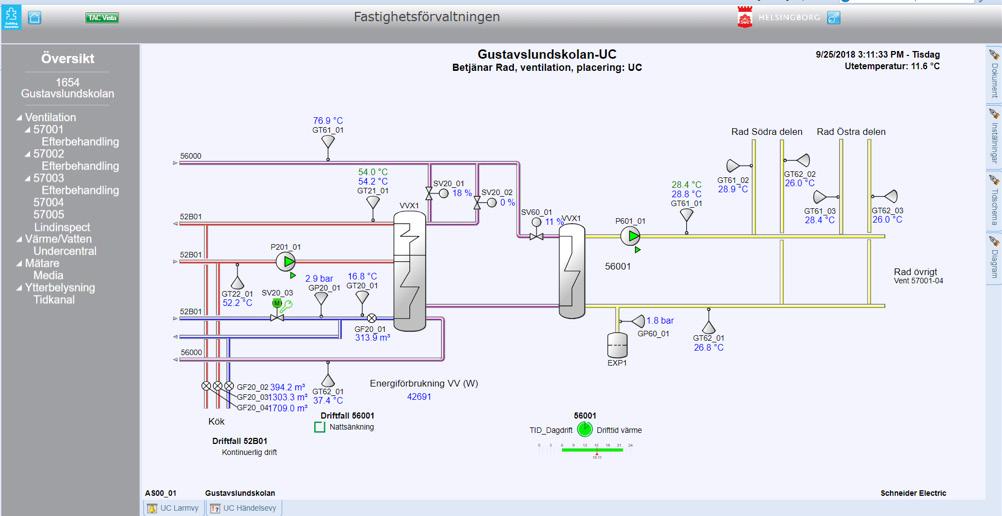This screenshot has height=516, width=1002.
Task: Click the GF20_01 reading 313.9 m³
Action: pyautogui.click(x=373, y=338)
